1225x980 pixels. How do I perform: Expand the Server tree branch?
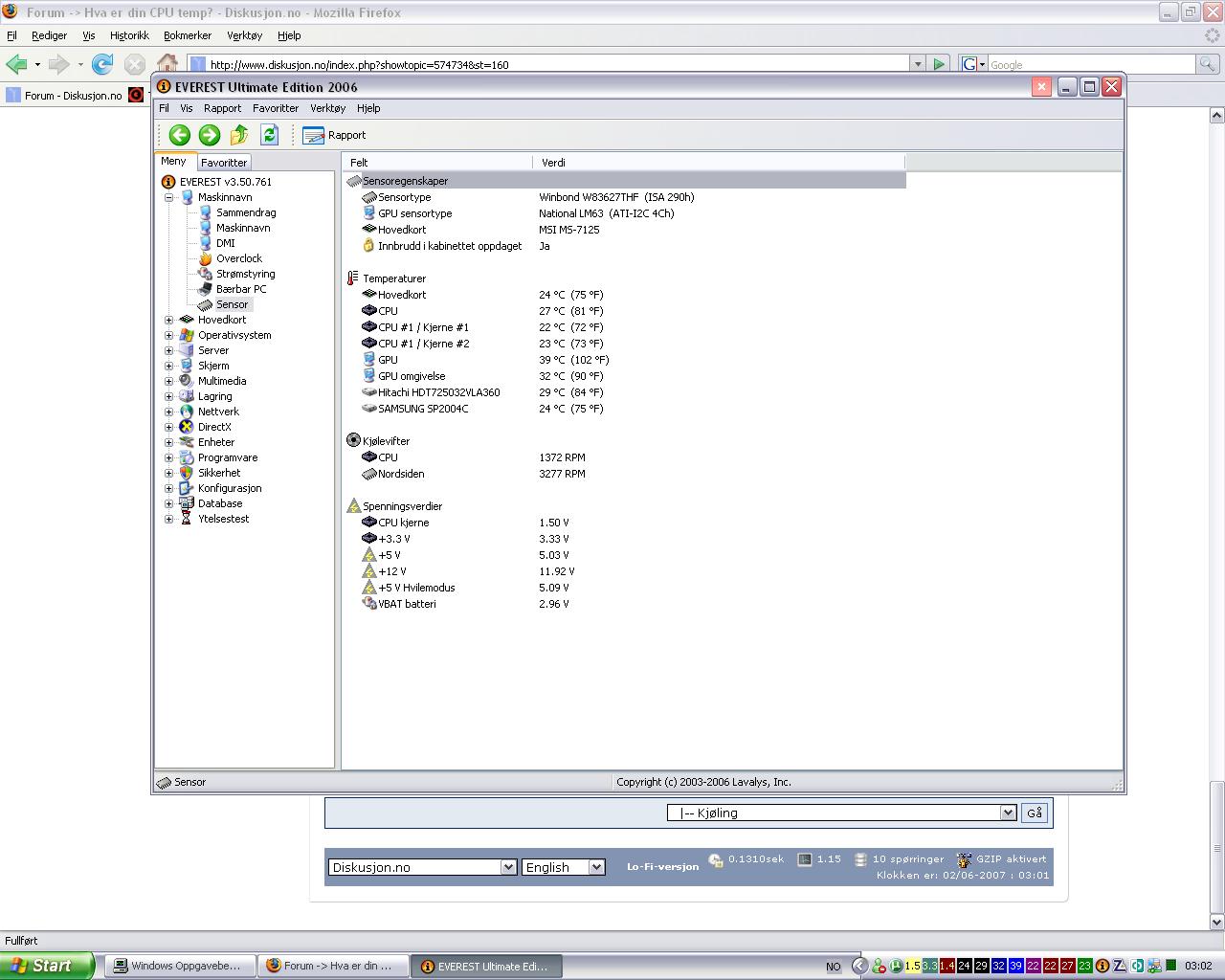[x=169, y=350]
